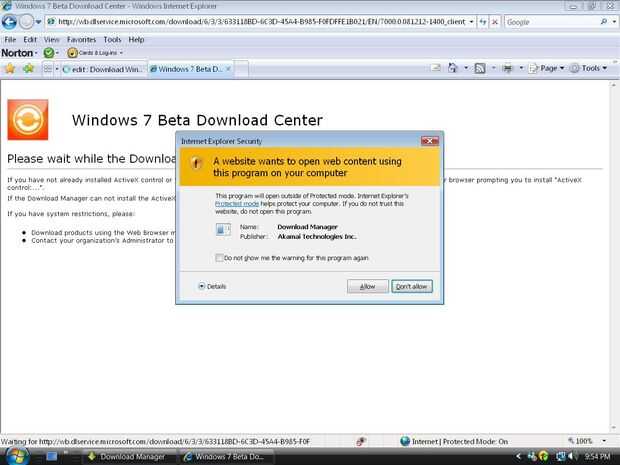
Task: Close the Internet Explorer Security dialog
Action: (x=429, y=141)
